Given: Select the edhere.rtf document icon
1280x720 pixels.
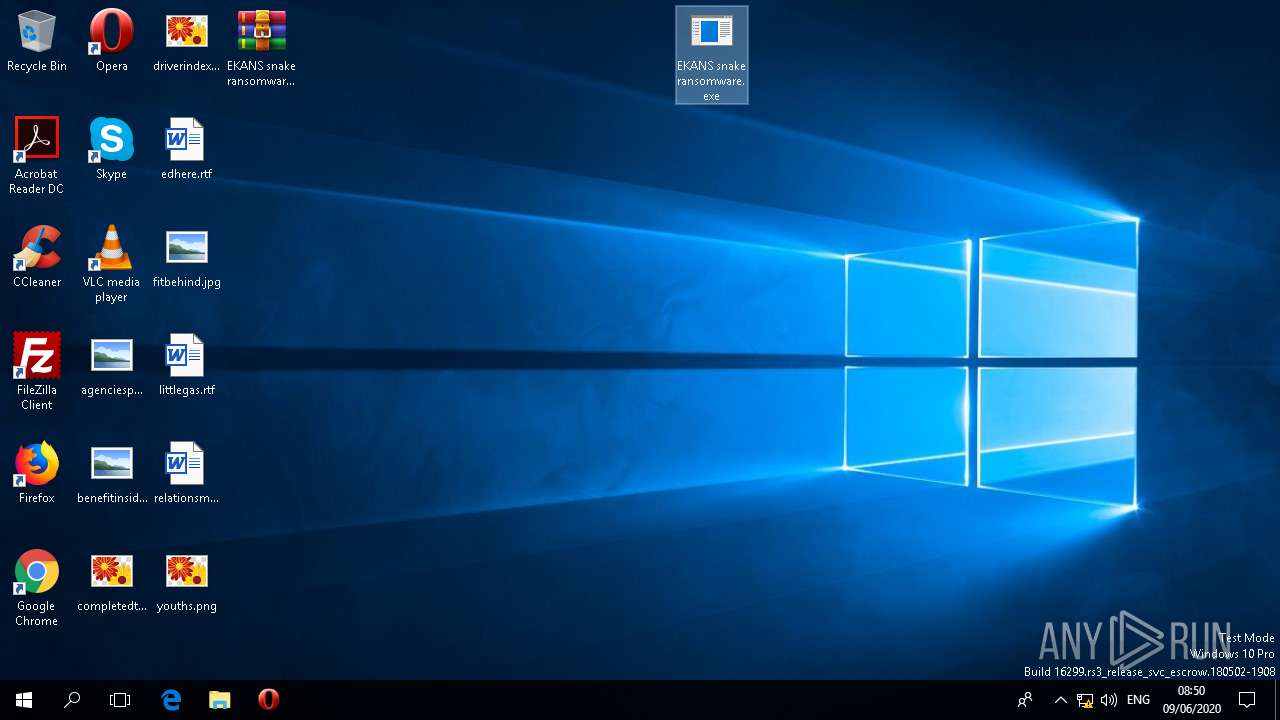Looking at the screenshot, I should (x=186, y=150).
